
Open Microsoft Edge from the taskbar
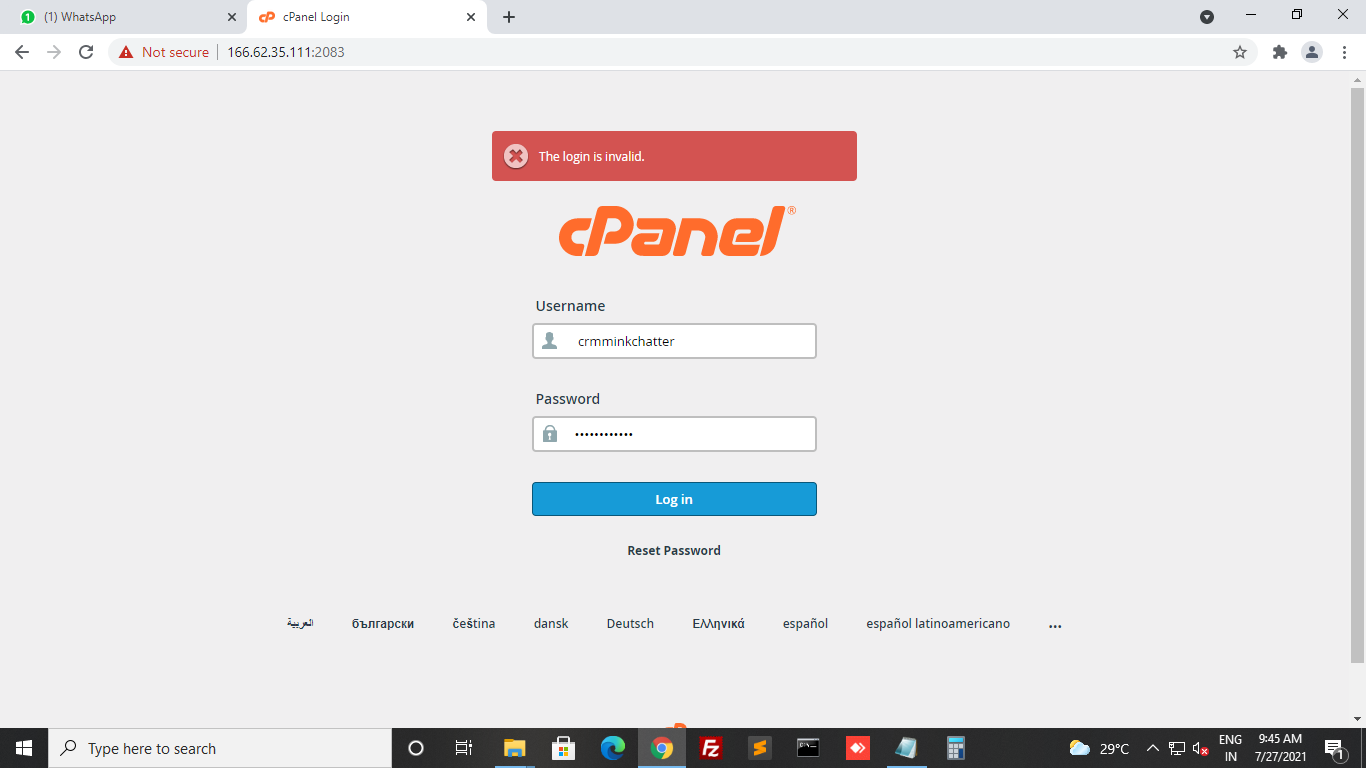(x=612, y=748)
